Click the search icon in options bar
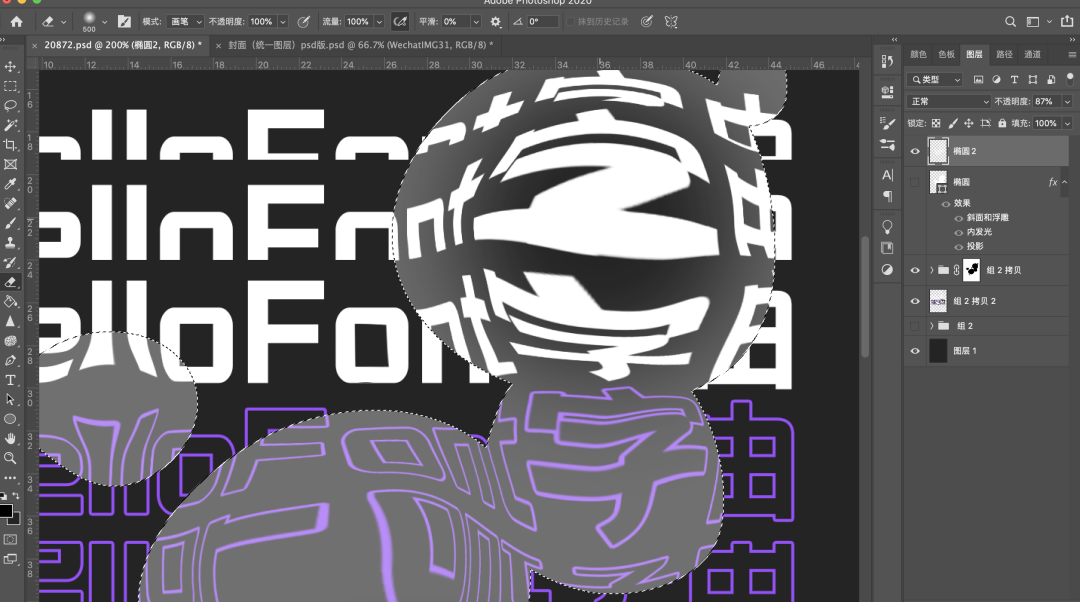Image resolution: width=1080 pixels, height=602 pixels. 1010,21
